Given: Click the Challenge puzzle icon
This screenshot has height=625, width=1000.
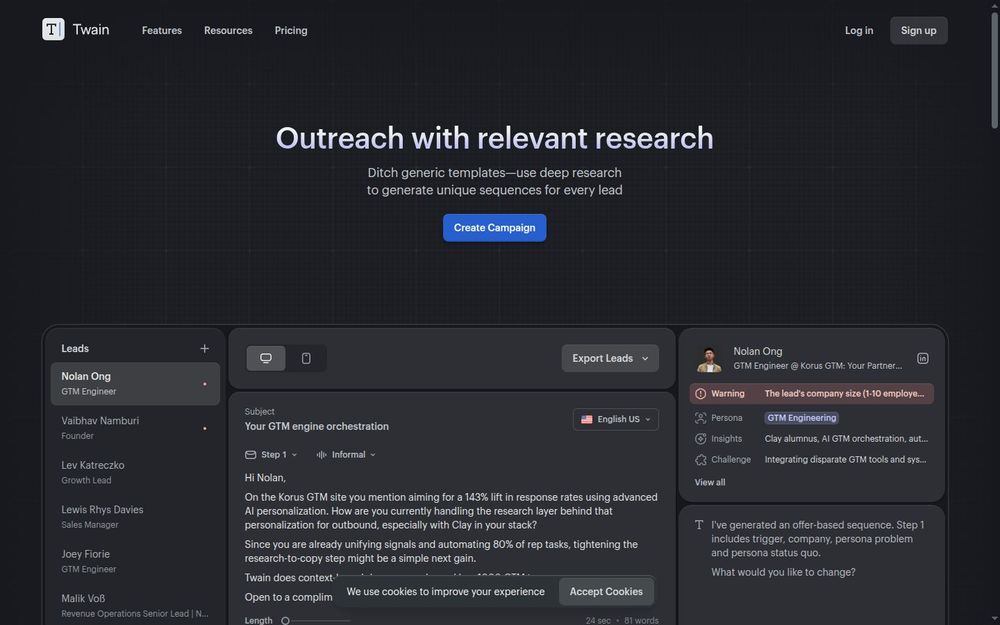Looking at the screenshot, I should [x=700, y=460].
